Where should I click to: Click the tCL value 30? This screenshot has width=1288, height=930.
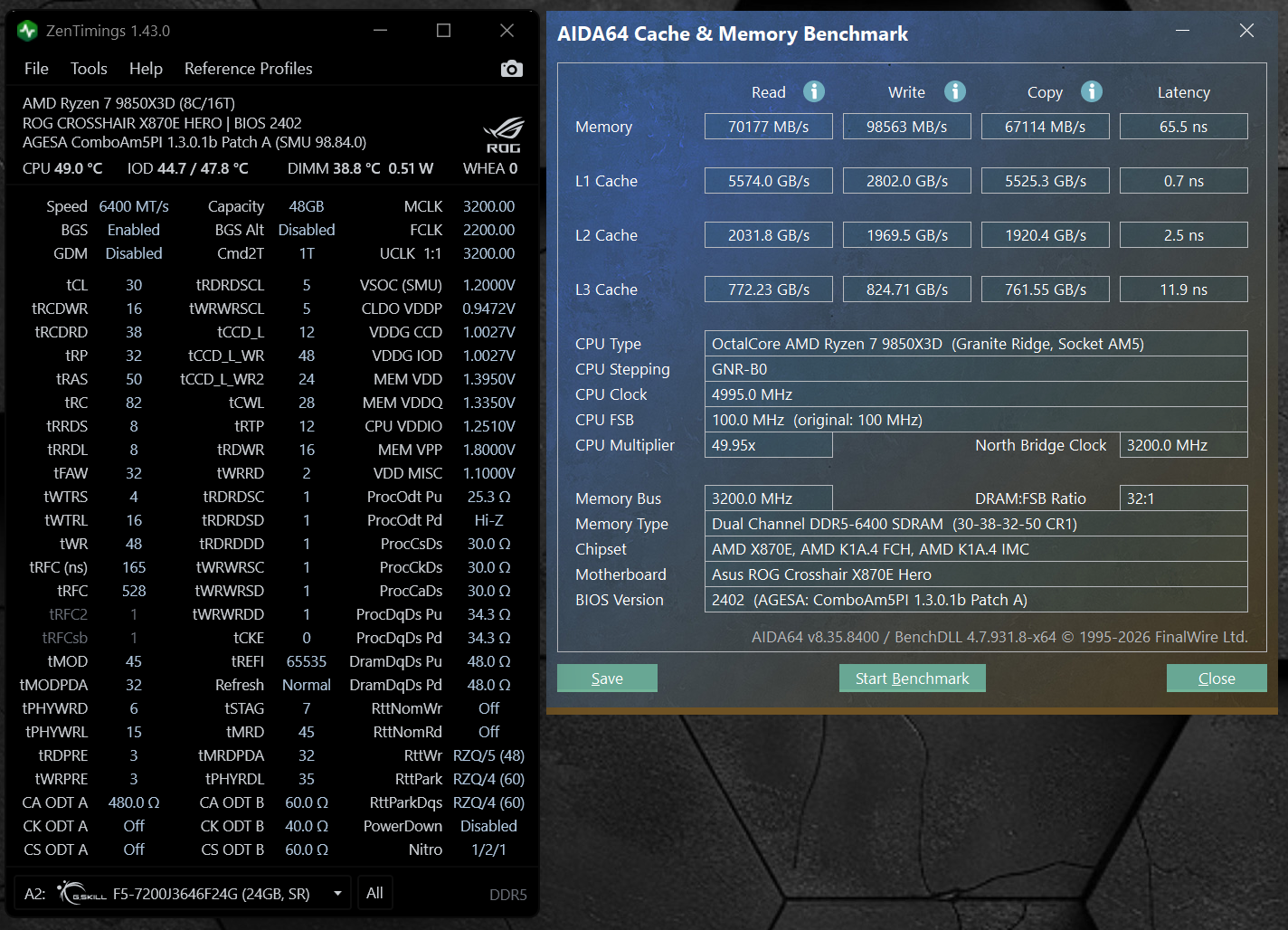tap(134, 285)
